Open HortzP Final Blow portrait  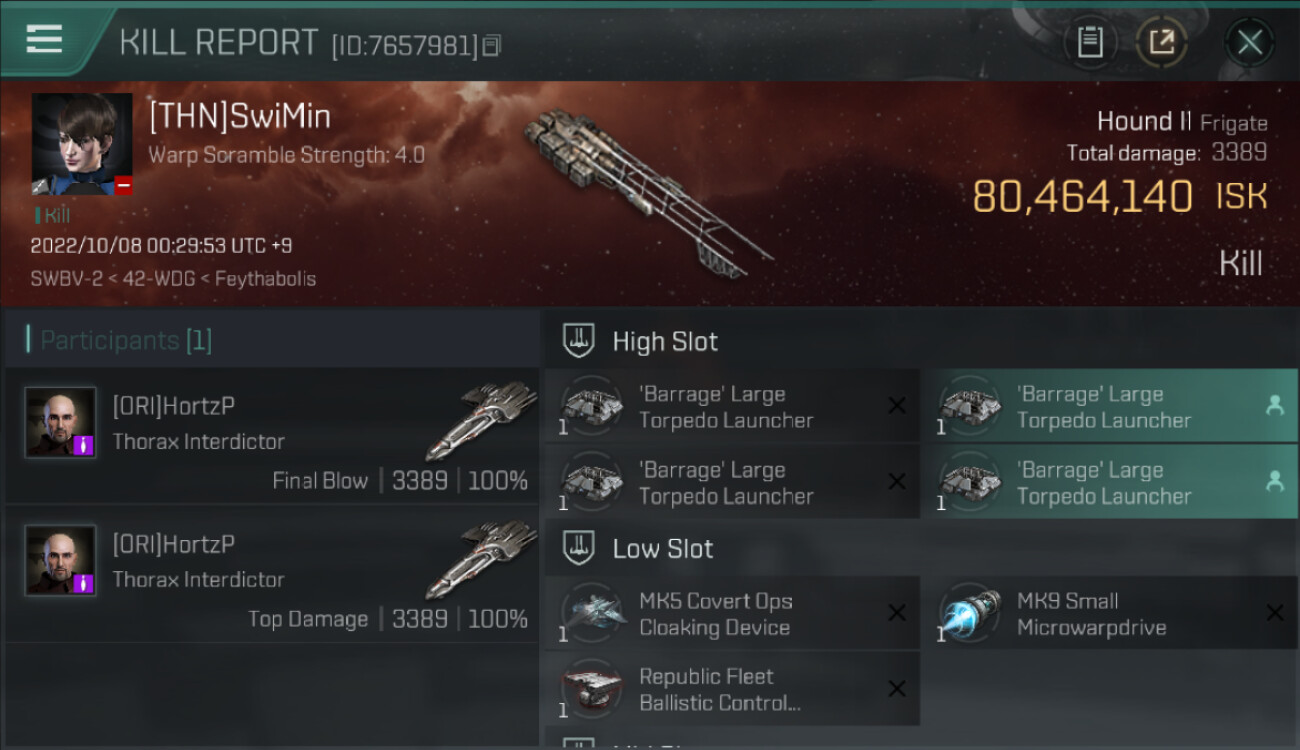61,422
